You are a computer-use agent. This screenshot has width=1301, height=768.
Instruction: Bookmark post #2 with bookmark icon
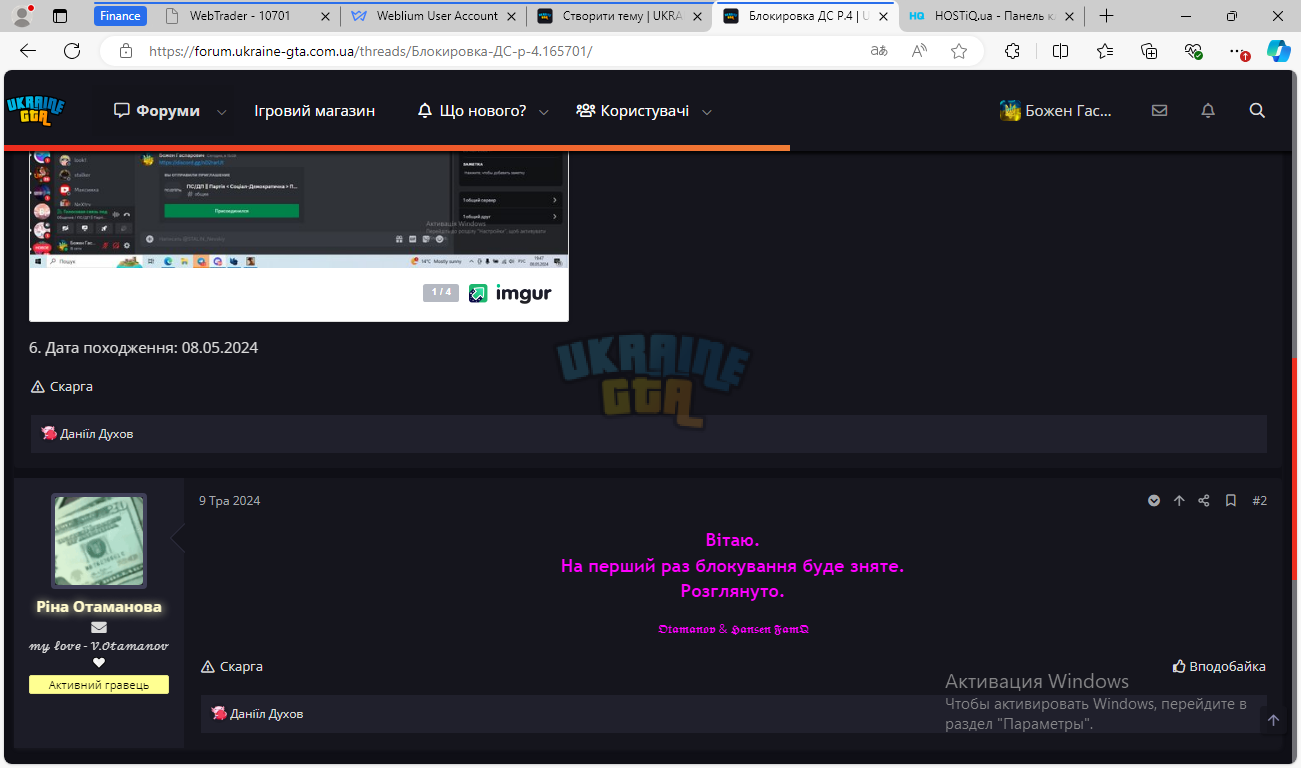[1231, 500]
